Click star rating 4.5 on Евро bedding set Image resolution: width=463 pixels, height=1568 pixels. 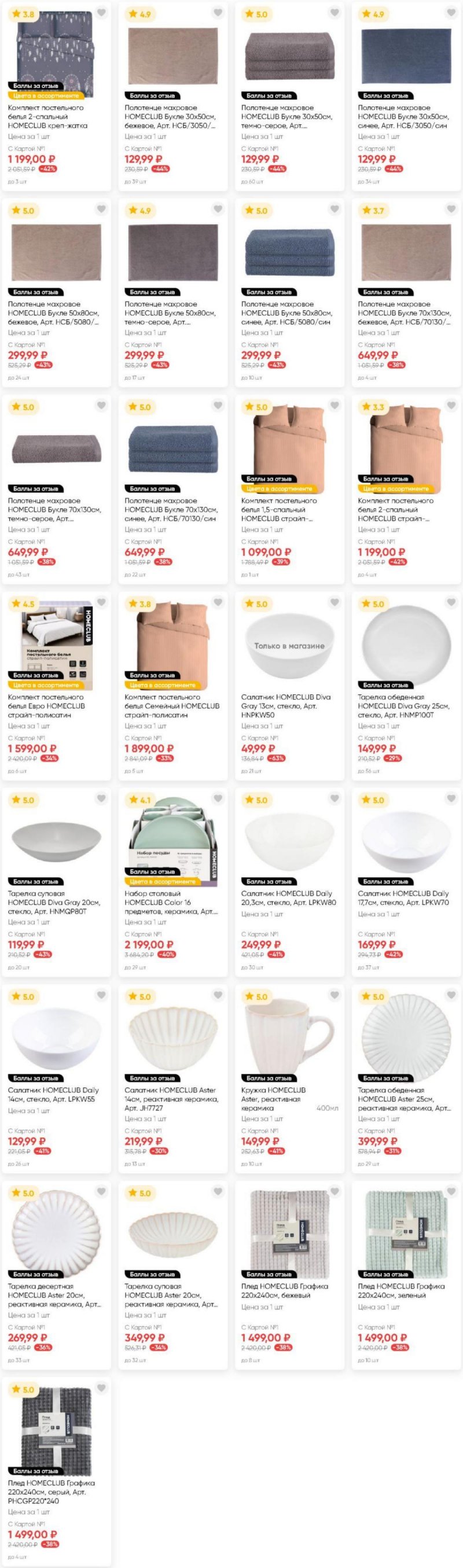[23, 604]
